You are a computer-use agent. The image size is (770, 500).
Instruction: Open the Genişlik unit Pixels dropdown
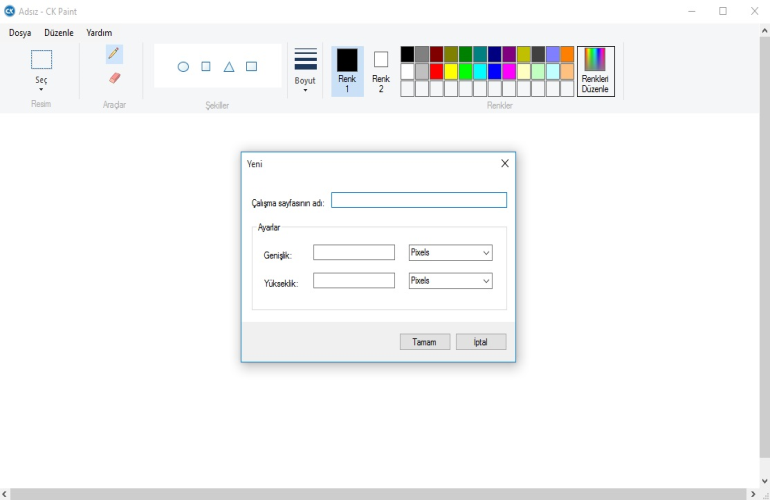(x=450, y=253)
